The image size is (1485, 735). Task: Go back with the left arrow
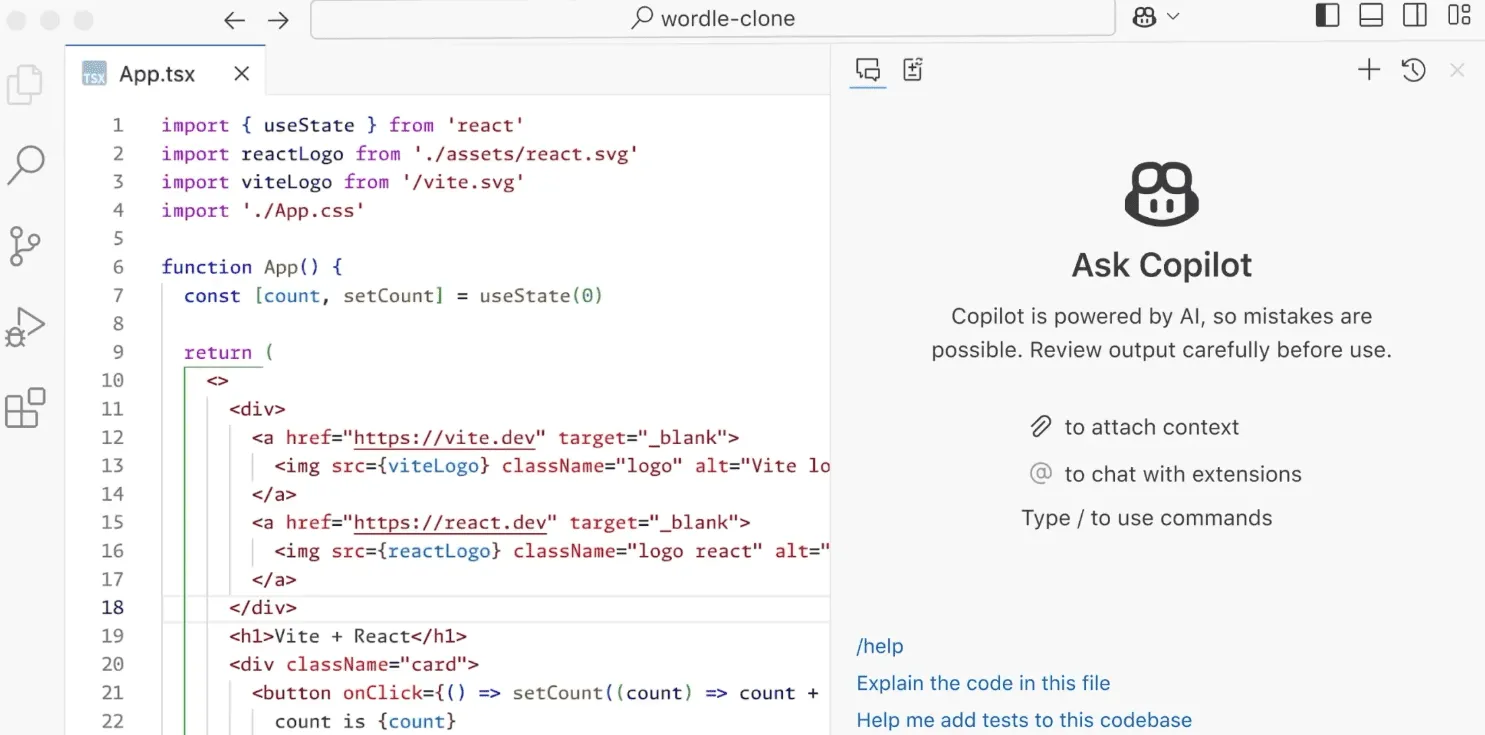point(234,20)
